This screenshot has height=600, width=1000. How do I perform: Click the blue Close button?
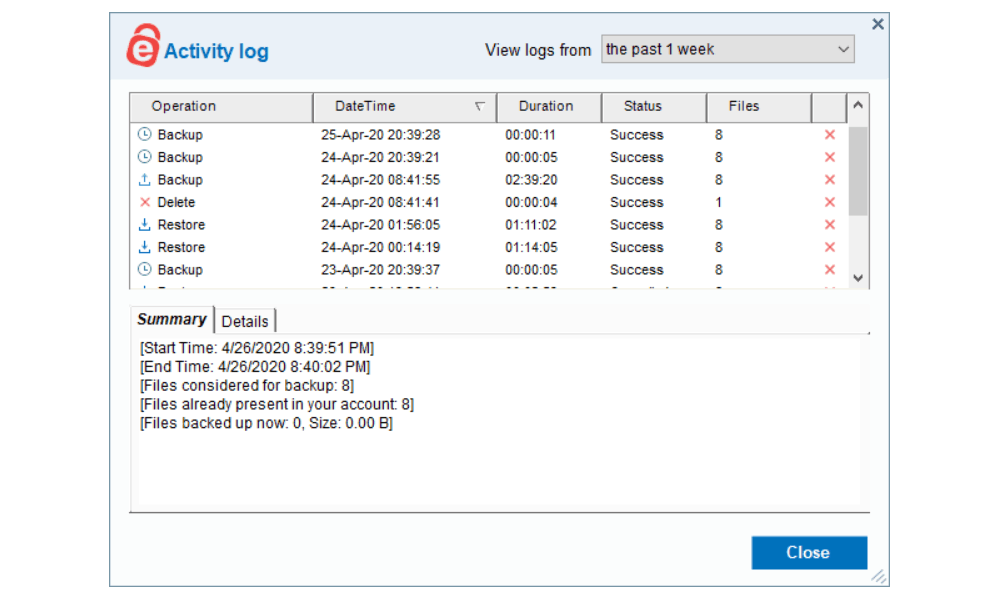[x=809, y=552]
